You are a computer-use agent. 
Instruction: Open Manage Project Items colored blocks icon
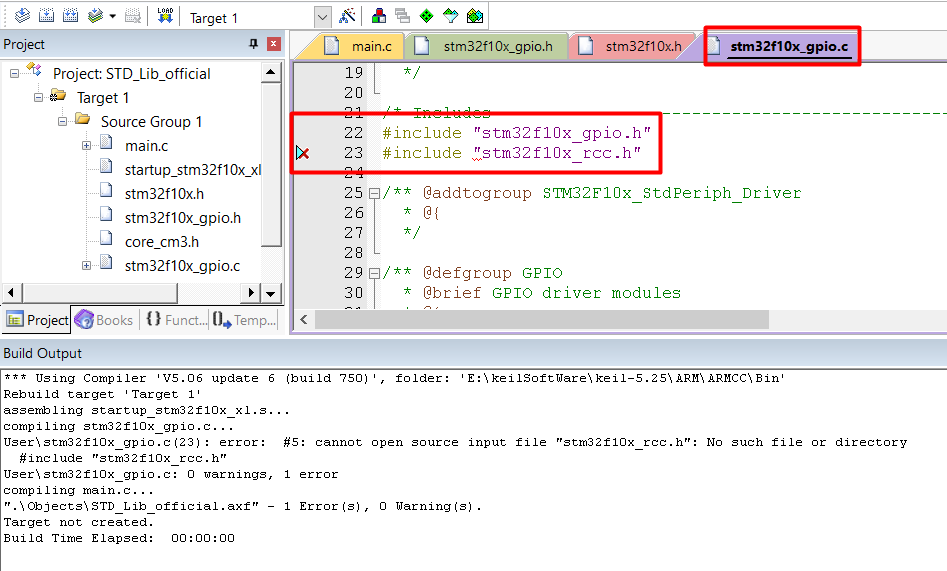pos(379,16)
